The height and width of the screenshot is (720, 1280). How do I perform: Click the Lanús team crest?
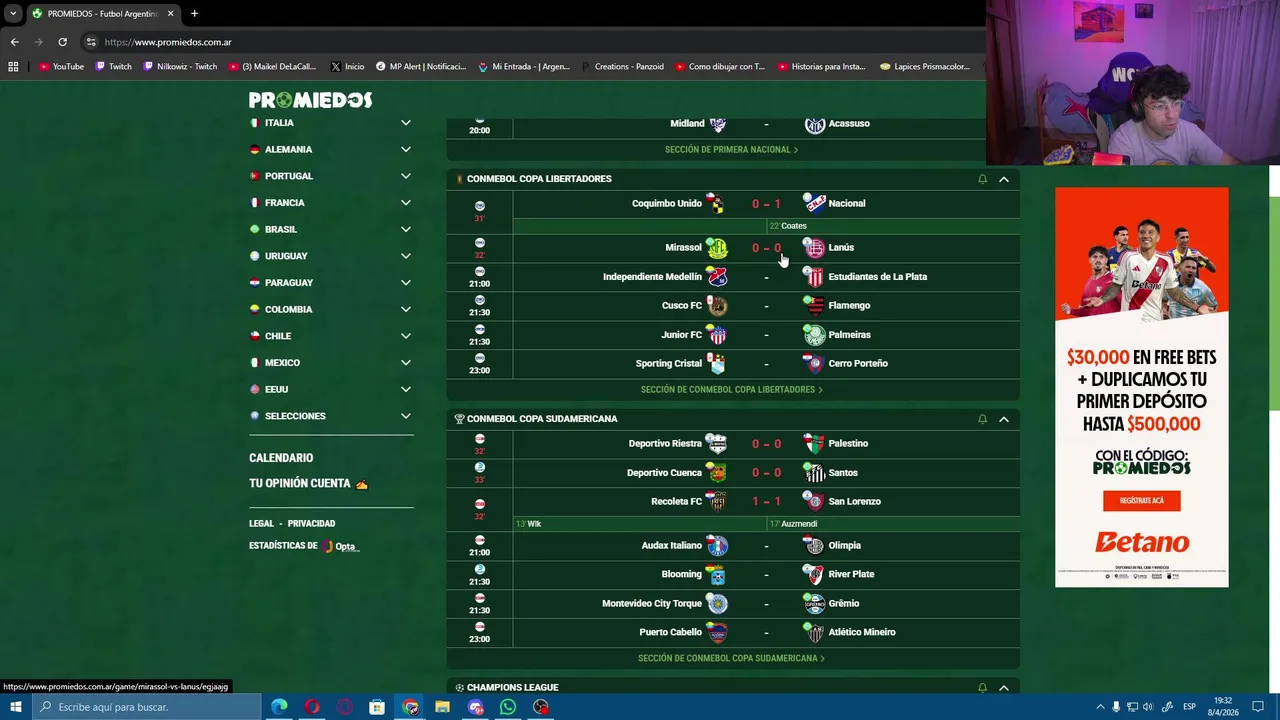[x=815, y=248]
